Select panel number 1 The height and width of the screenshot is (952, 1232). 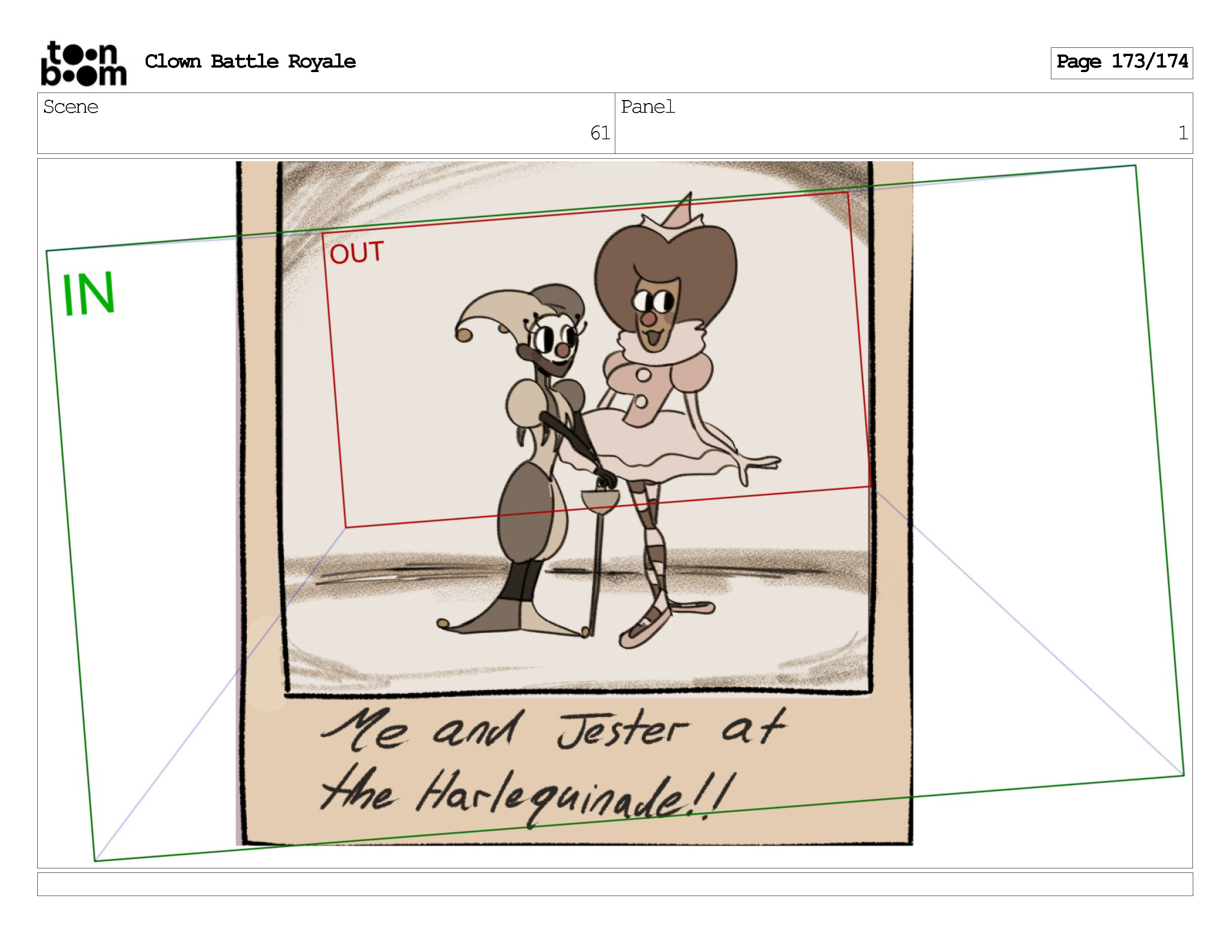click(1183, 133)
